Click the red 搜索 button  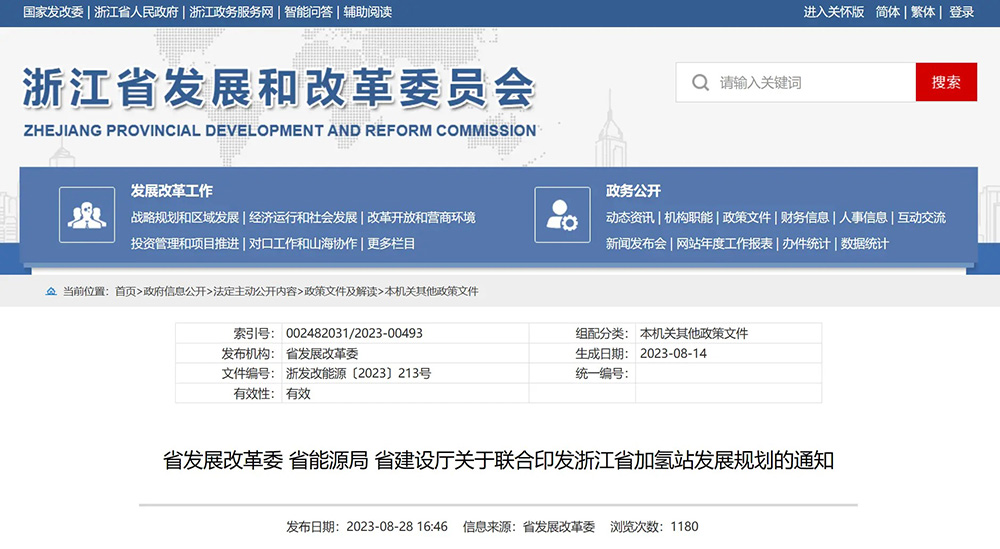pos(946,82)
